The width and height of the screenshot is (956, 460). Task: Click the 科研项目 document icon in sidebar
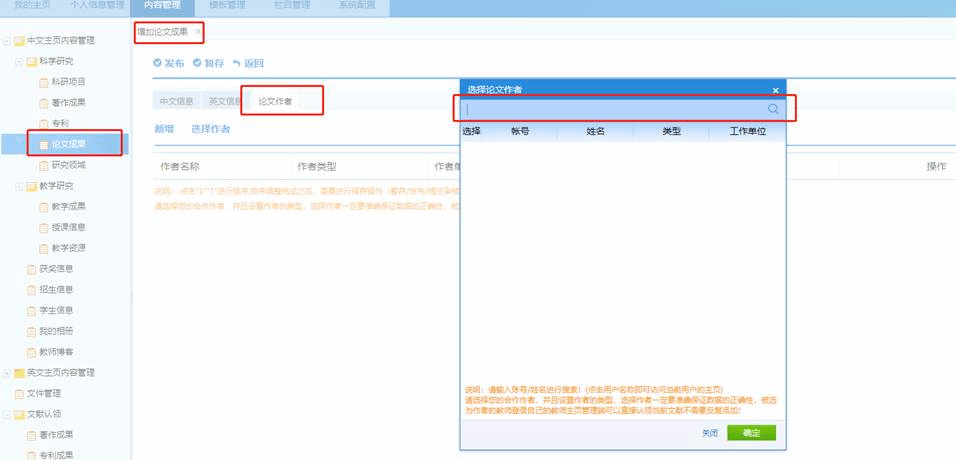(x=43, y=82)
